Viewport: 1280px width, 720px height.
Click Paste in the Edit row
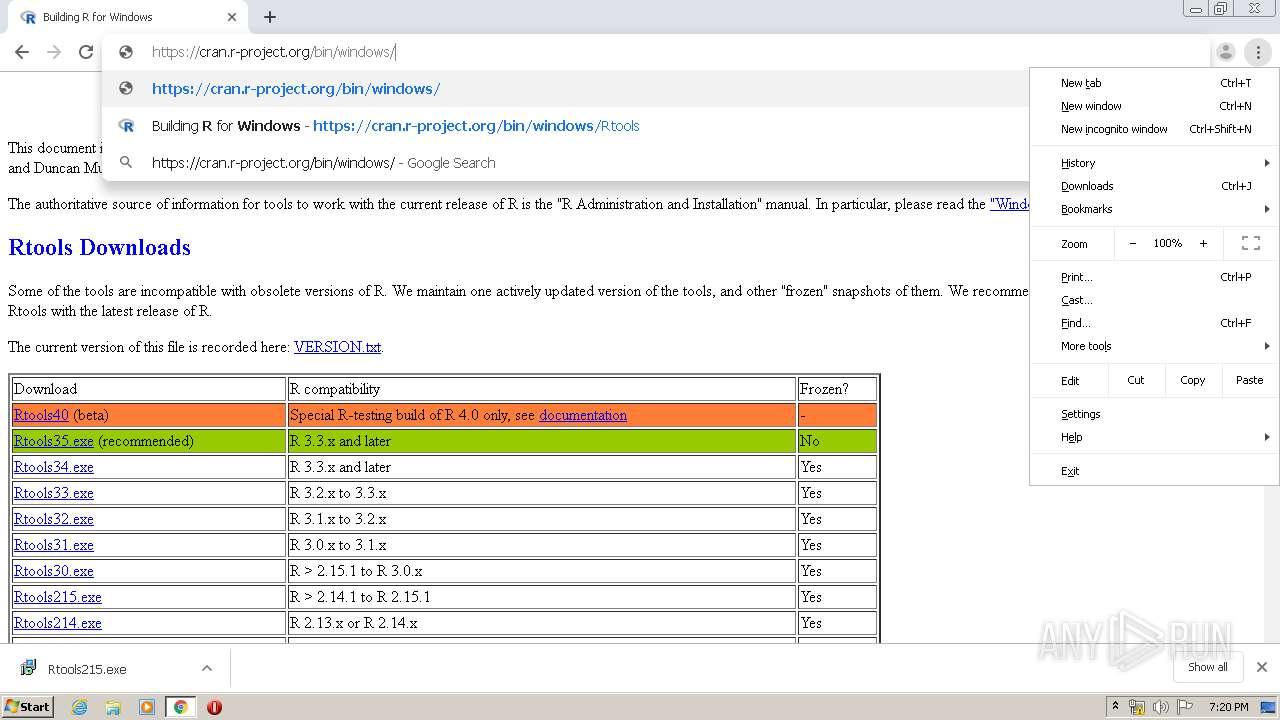pos(1249,380)
